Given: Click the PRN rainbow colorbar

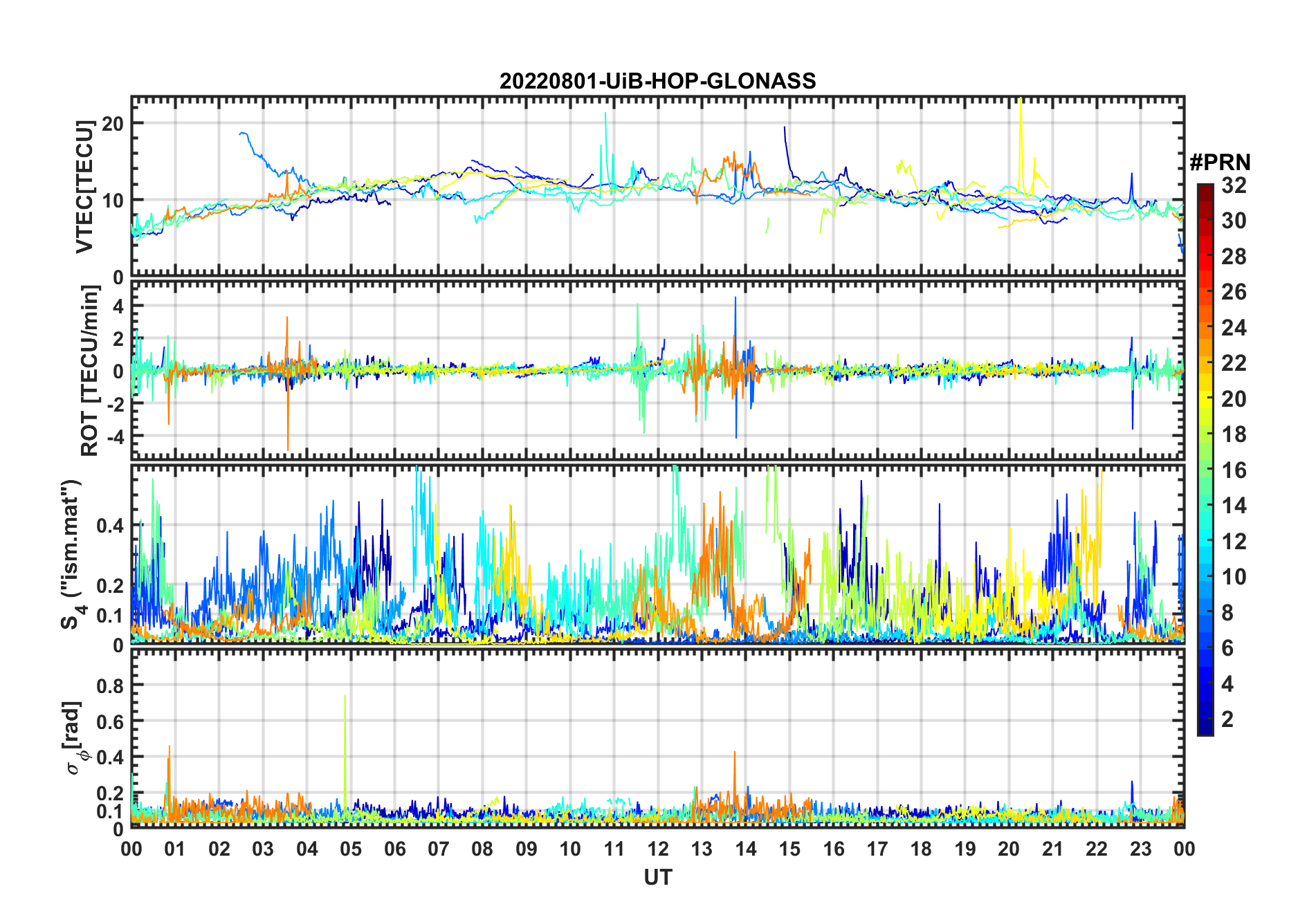Looking at the screenshot, I should coord(1205,459).
